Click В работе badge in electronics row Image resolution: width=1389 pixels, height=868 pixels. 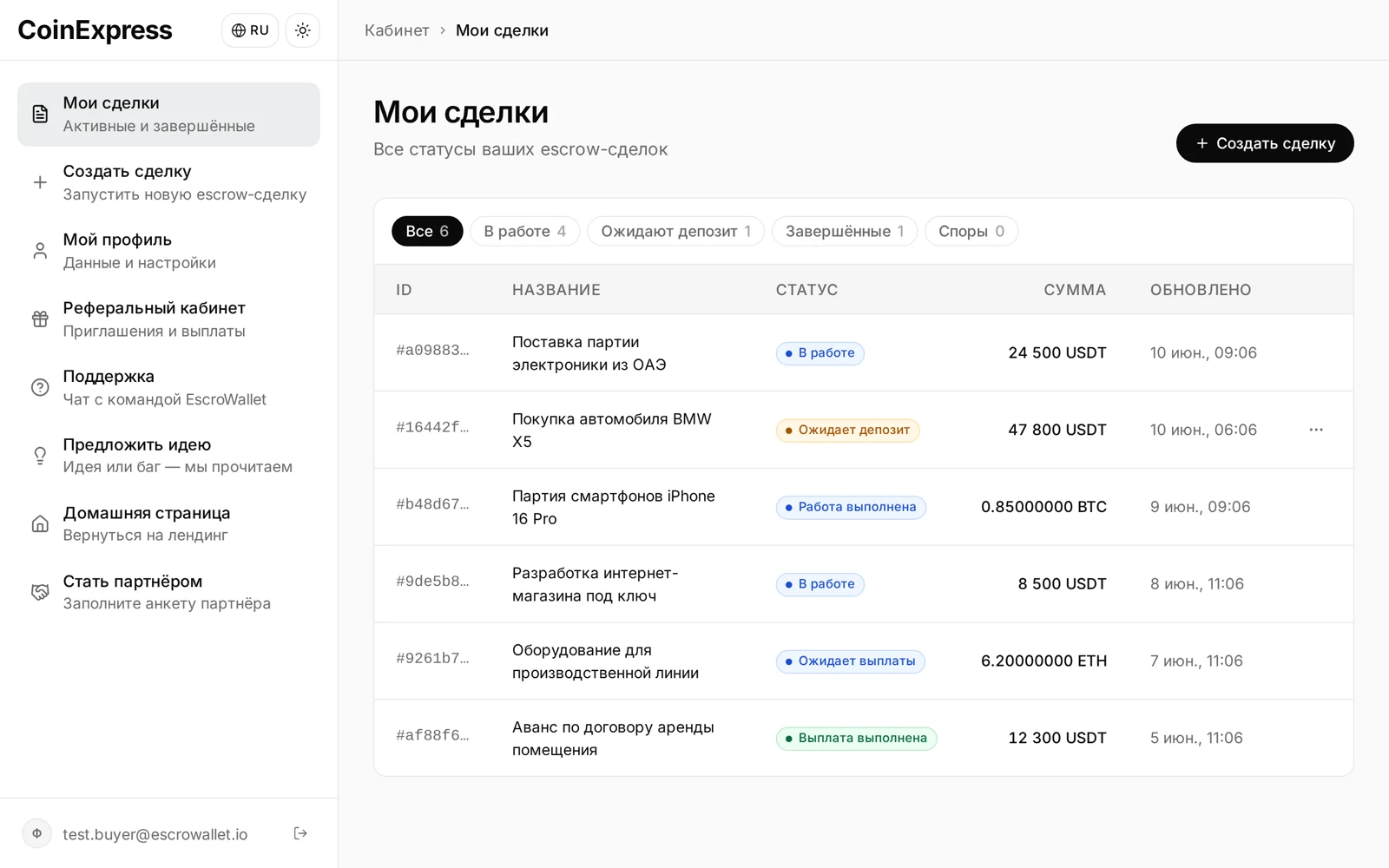coord(820,353)
